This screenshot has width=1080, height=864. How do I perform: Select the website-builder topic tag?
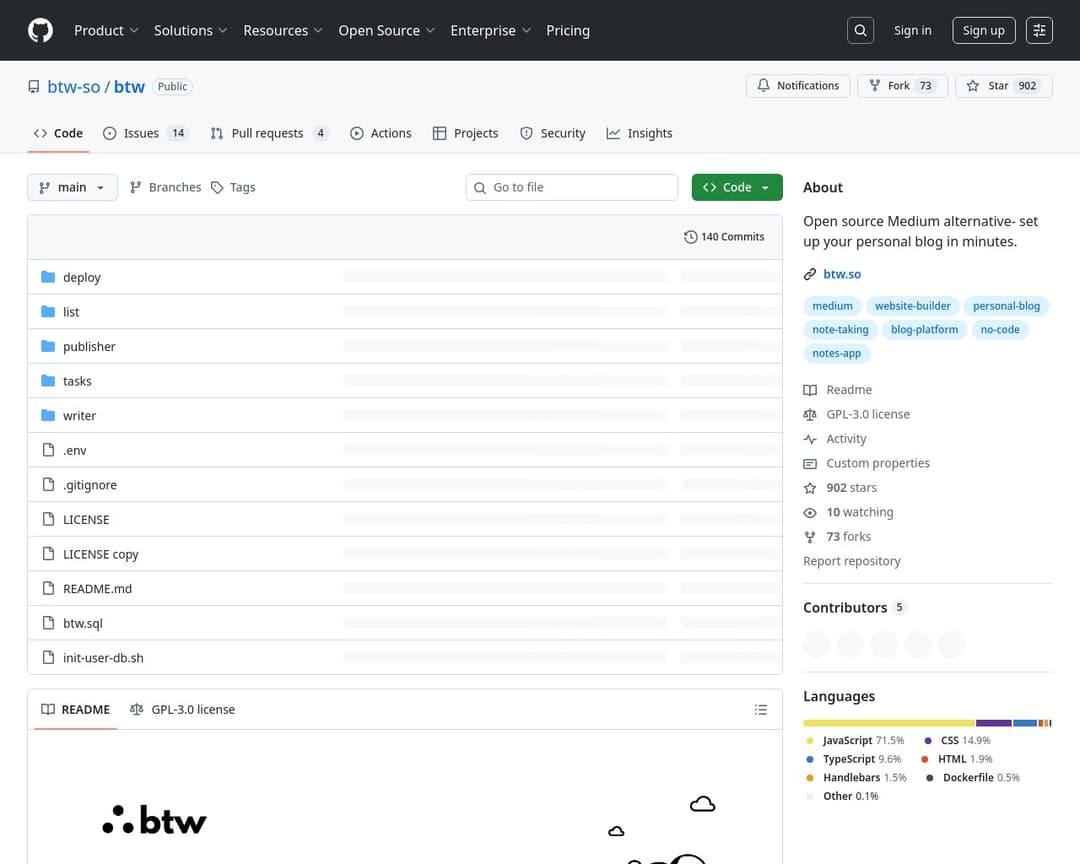[x=910, y=306]
